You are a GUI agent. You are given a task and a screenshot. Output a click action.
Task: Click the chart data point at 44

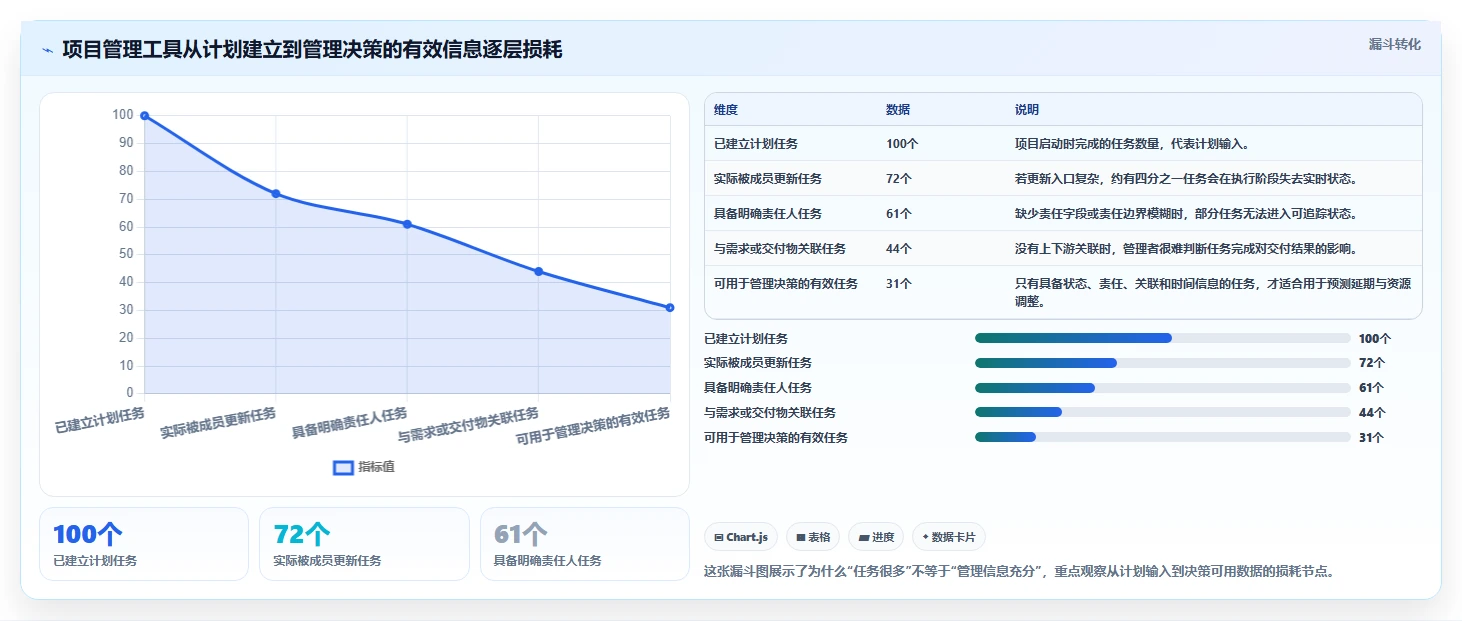[538, 271]
